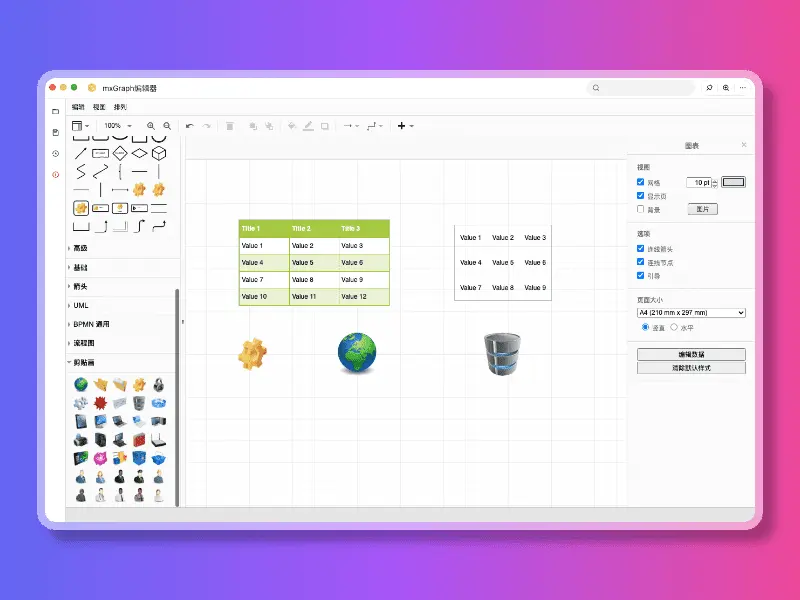This screenshot has height=600, width=800.
Task: Click the grid color swatch
Action: [733, 182]
